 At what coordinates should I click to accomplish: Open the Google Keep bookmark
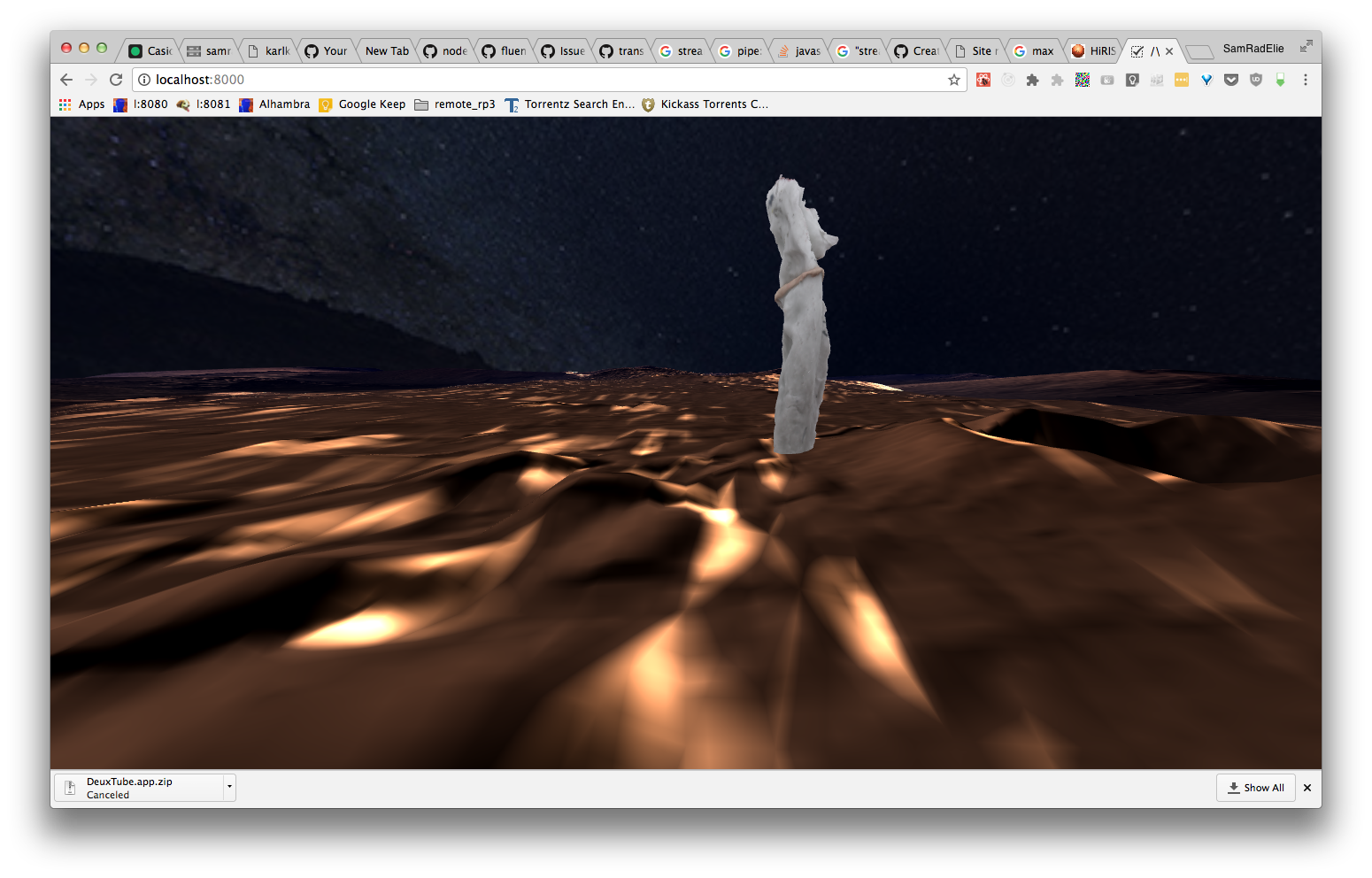(x=362, y=104)
